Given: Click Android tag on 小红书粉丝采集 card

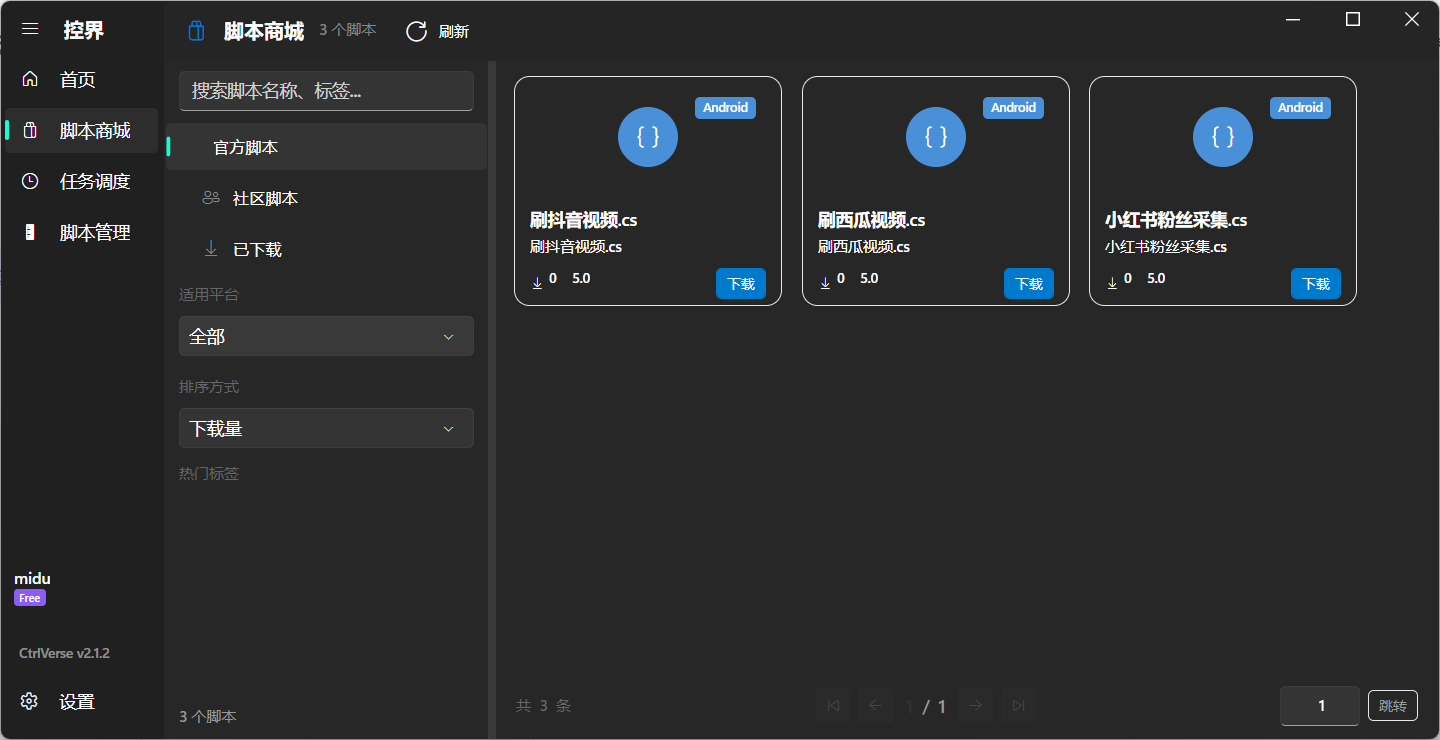Looking at the screenshot, I should coord(1300,108).
